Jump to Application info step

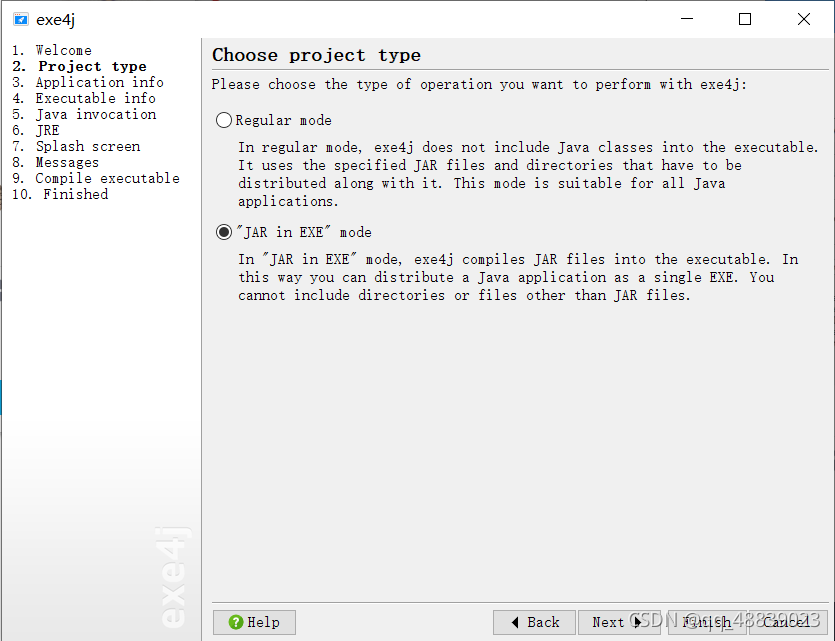[x=99, y=82]
